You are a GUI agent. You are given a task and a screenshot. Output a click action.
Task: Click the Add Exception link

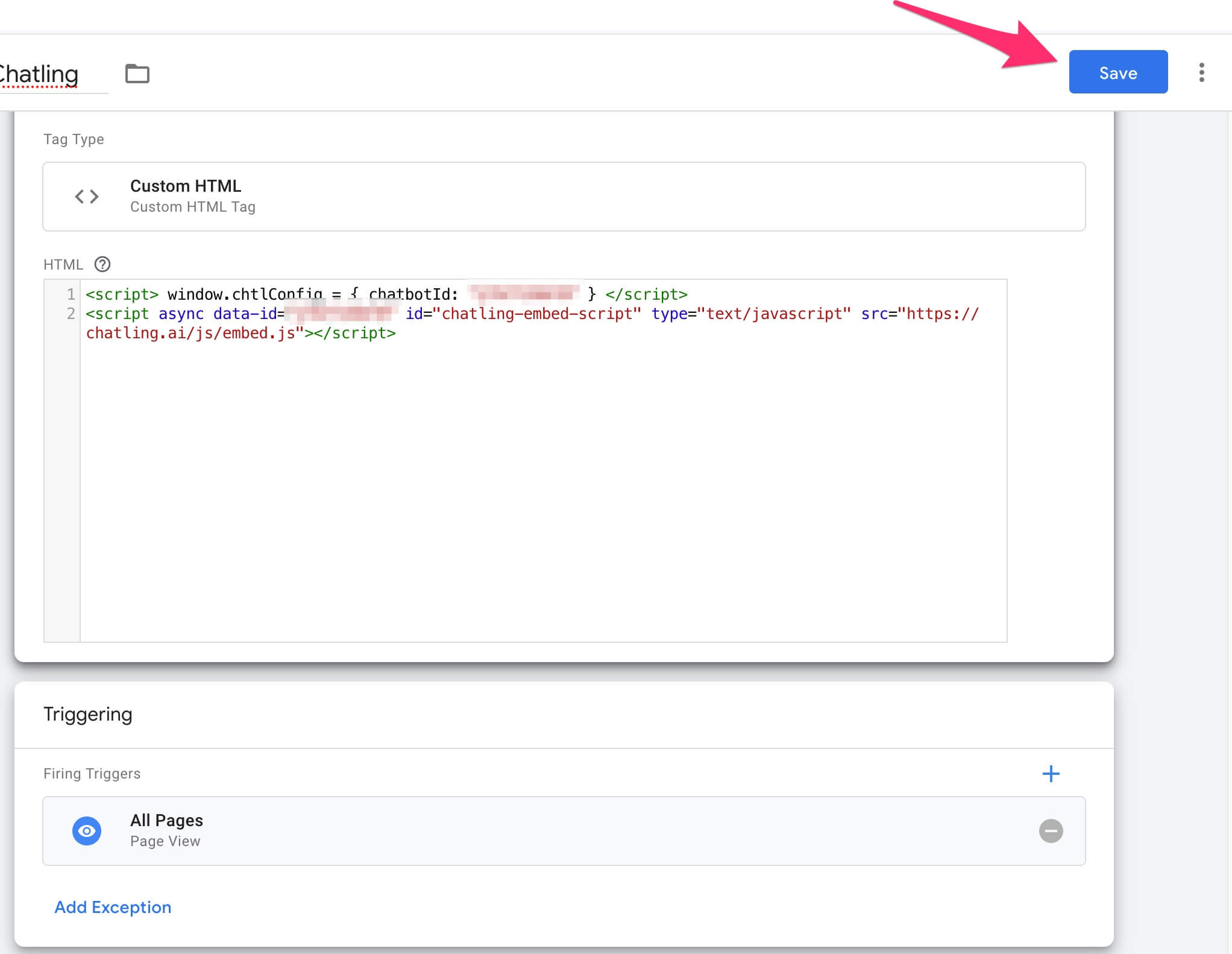point(113,907)
